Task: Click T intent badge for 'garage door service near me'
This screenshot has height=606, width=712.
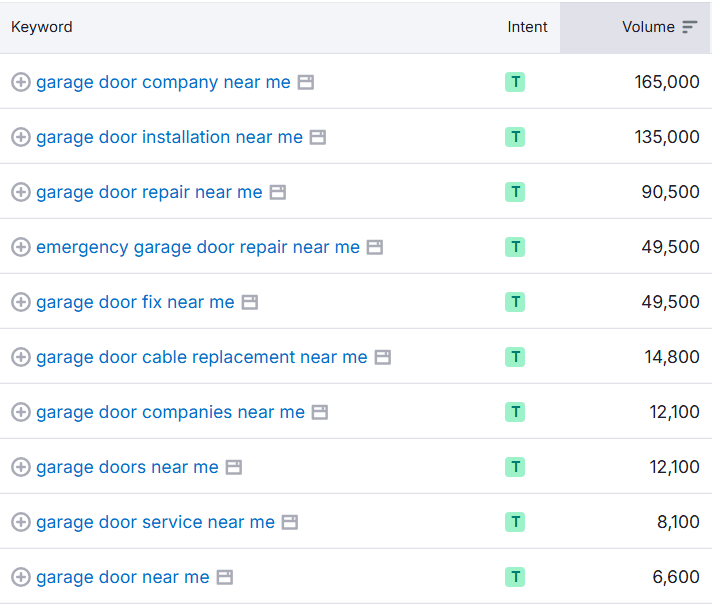Action: 515,522
